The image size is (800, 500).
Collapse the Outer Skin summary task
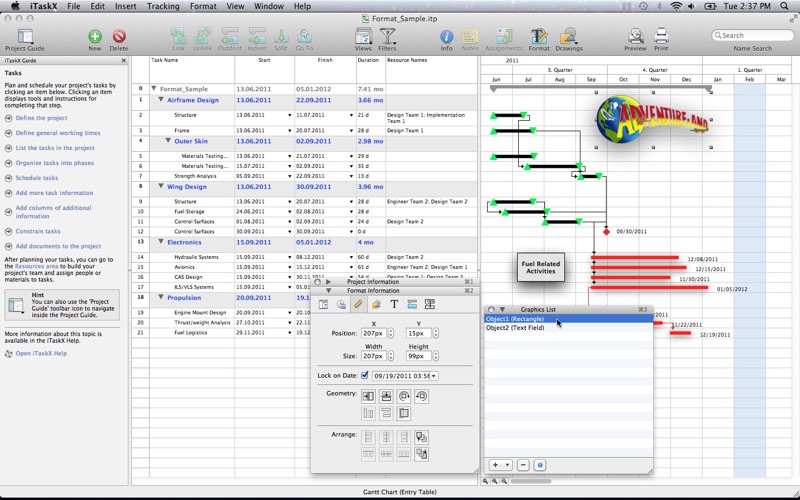click(x=168, y=141)
